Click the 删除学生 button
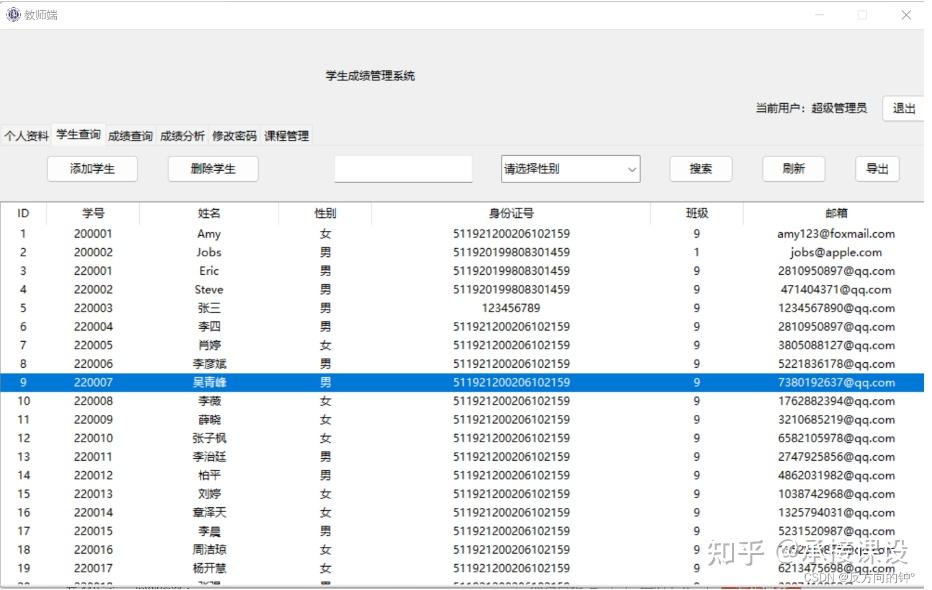Screen dimensions: 932x590 [x=212, y=168]
